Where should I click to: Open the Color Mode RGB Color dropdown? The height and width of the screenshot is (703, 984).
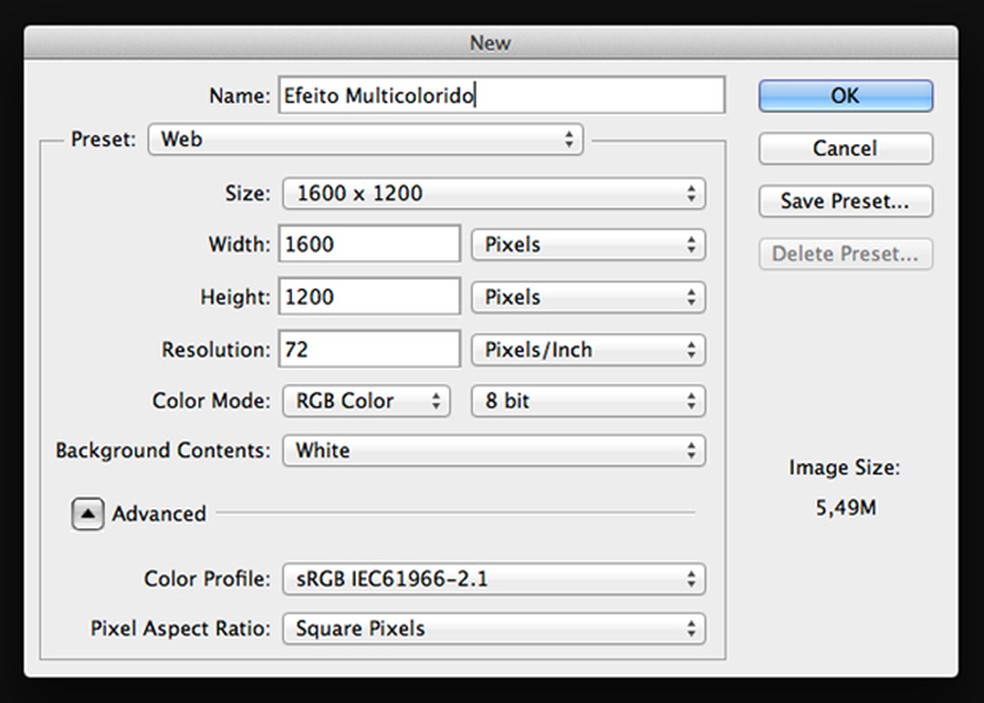366,402
